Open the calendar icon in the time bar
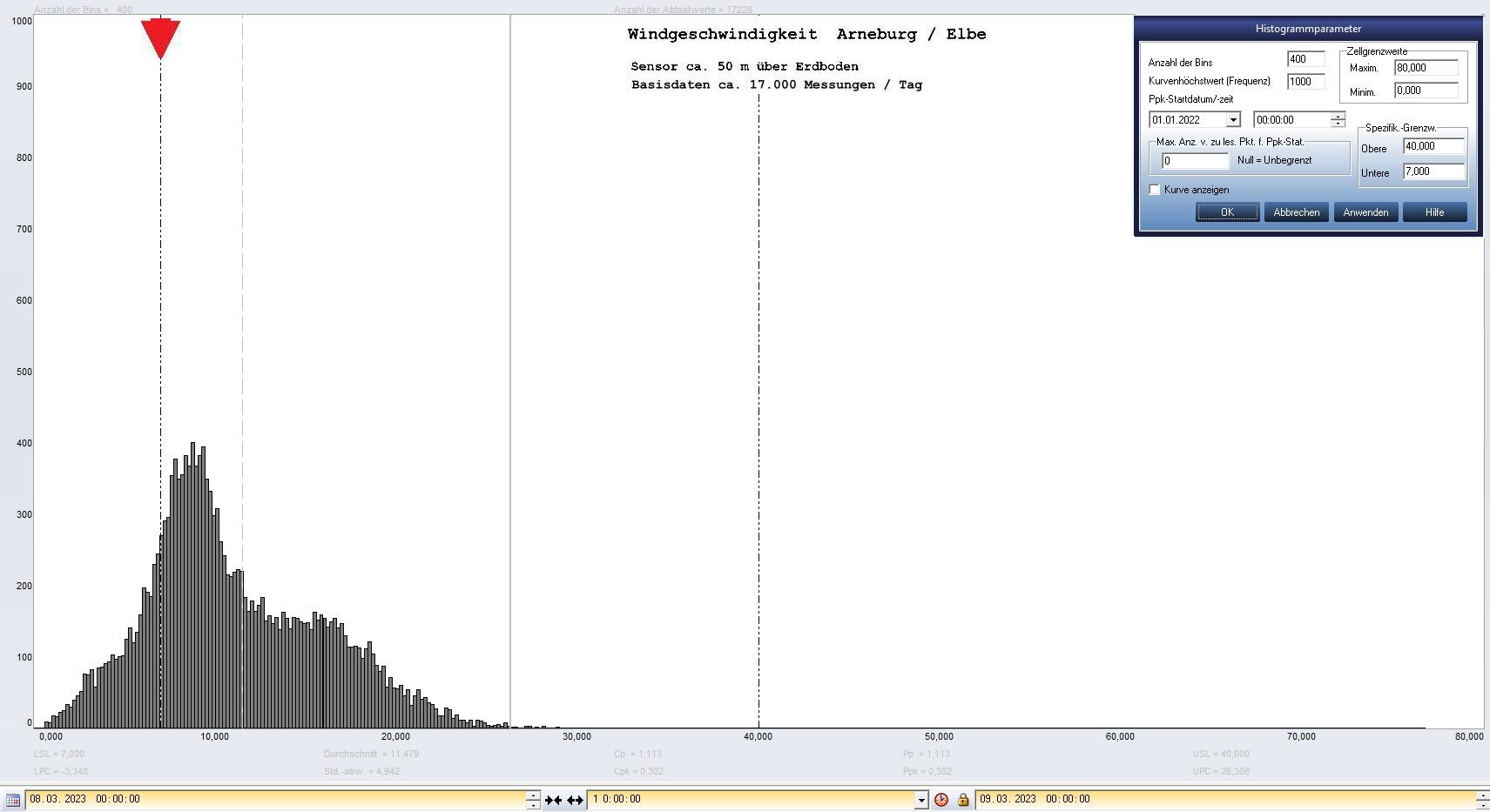 (x=13, y=800)
